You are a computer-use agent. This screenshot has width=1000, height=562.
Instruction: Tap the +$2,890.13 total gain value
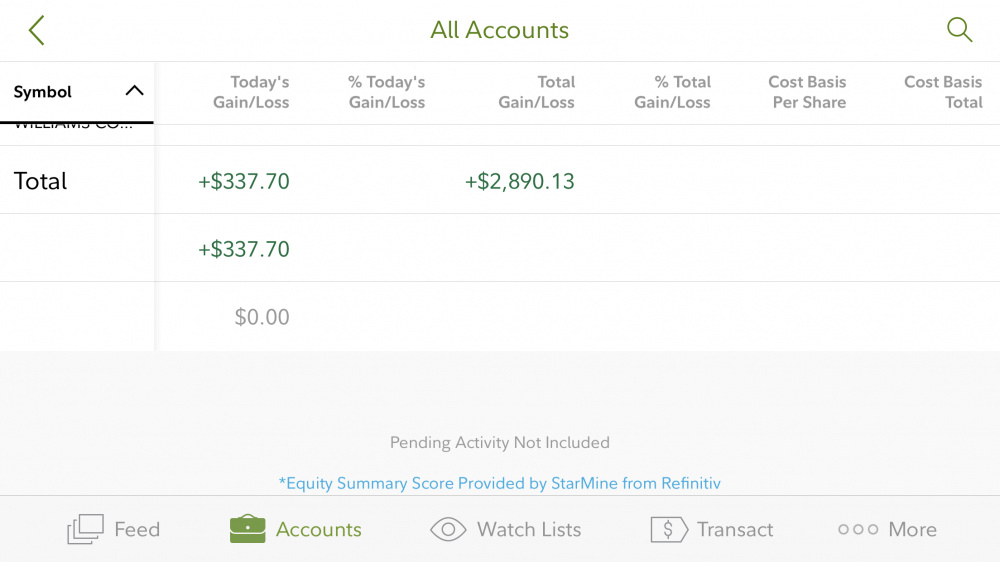tap(520, 181)
